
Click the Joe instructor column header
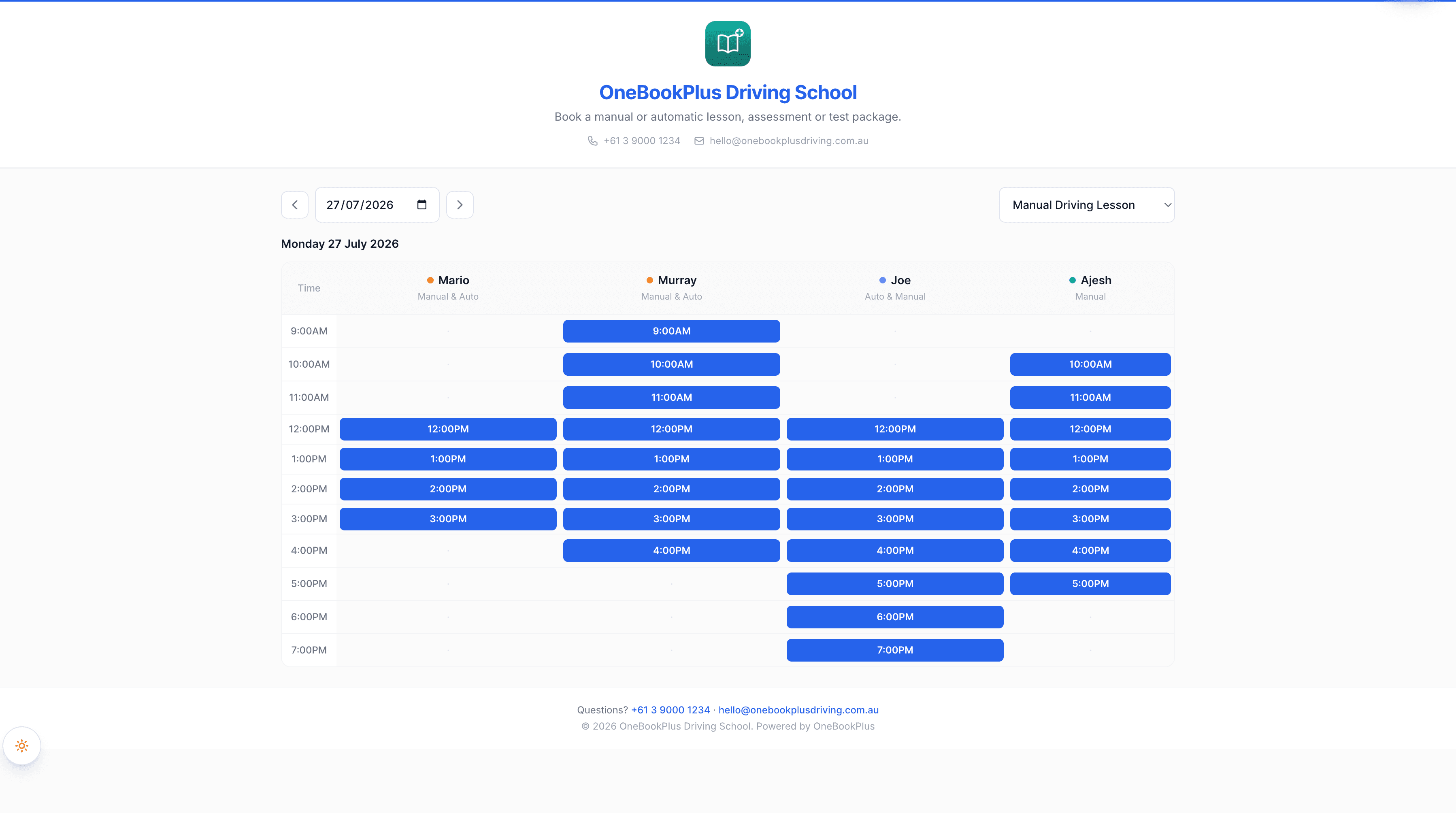click(x=895, y=288)
